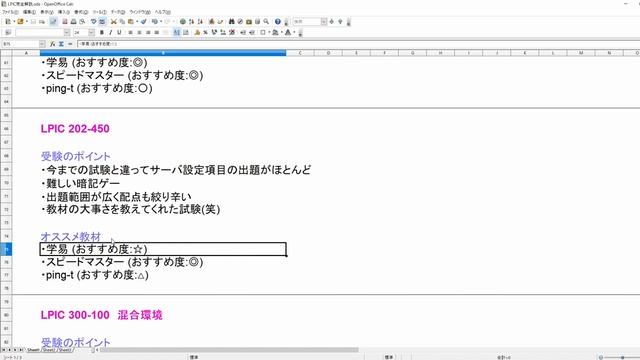640x360 pixels.
Task: Open the Function Wizard icon
Action: 52,44
